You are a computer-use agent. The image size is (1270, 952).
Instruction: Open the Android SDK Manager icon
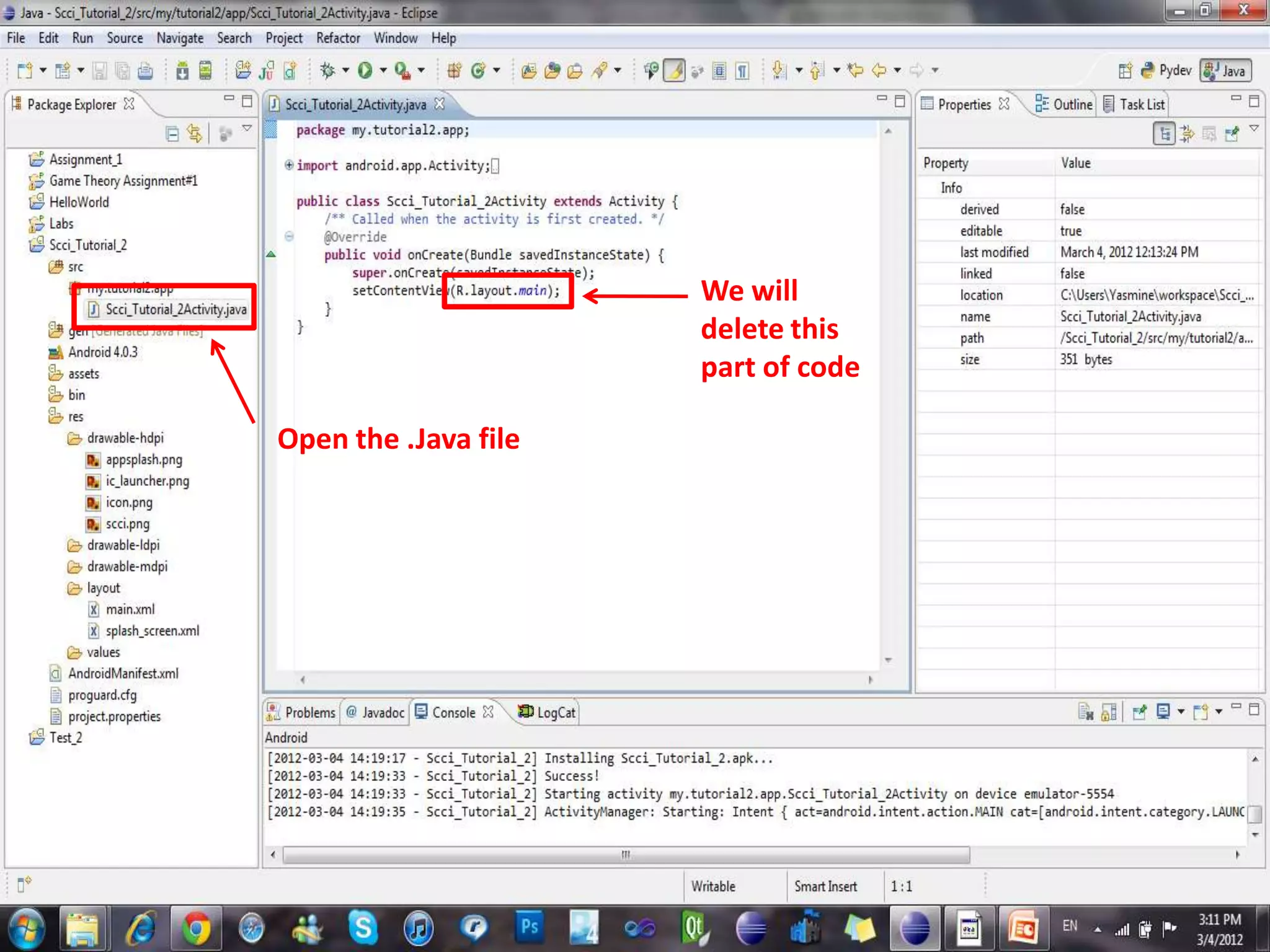tap(182, 71)
